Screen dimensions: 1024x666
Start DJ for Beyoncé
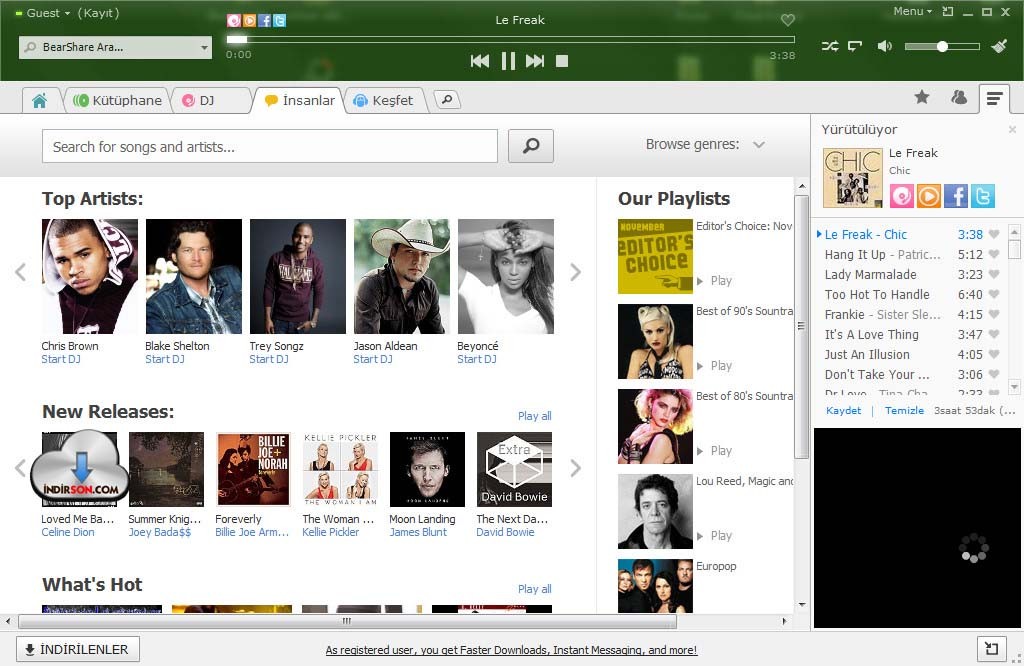click(477, 359)
